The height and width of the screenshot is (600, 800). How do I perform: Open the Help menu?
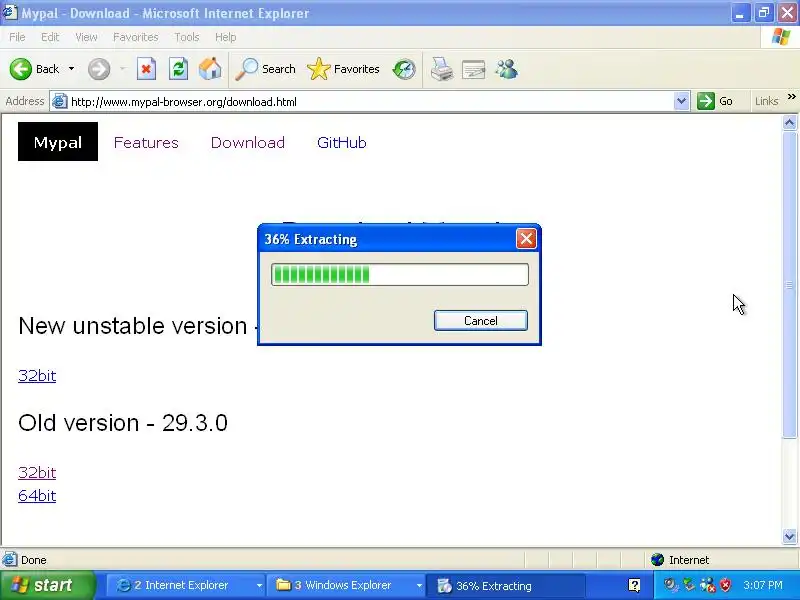click(226, 37)
